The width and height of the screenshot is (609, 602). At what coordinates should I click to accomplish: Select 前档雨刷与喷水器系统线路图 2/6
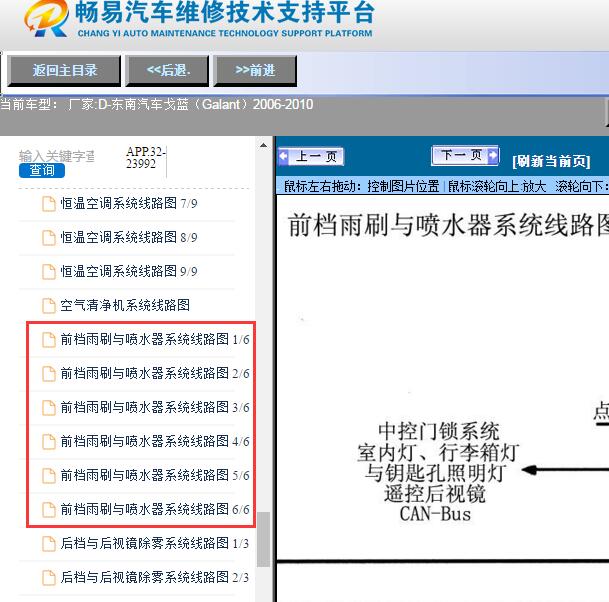155,373
